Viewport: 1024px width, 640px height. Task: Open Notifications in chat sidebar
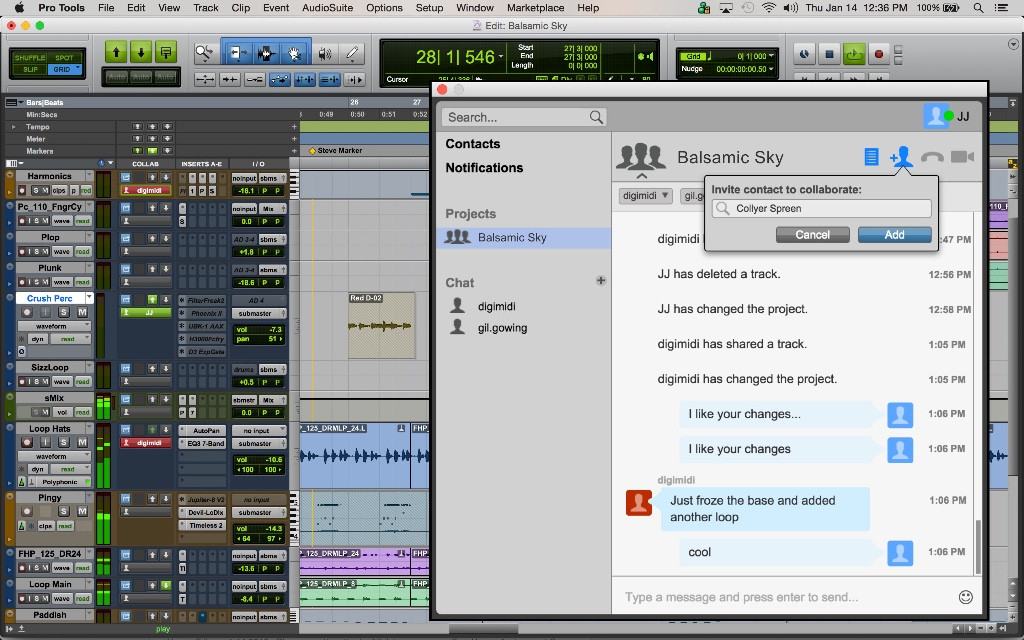point(484,168)
